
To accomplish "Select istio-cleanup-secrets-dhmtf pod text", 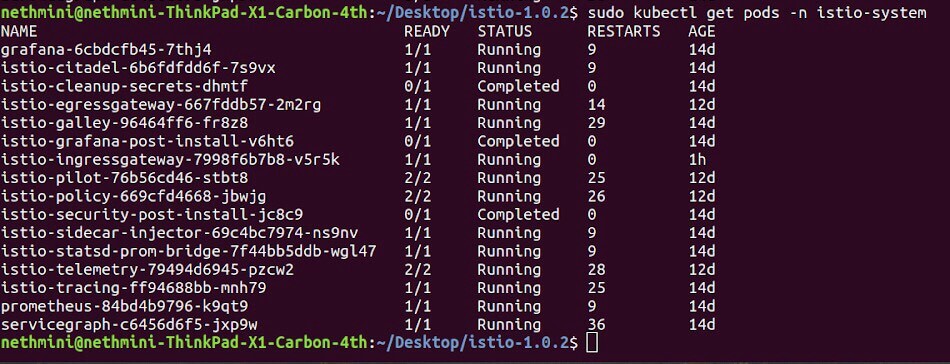I will click(124, 86).
